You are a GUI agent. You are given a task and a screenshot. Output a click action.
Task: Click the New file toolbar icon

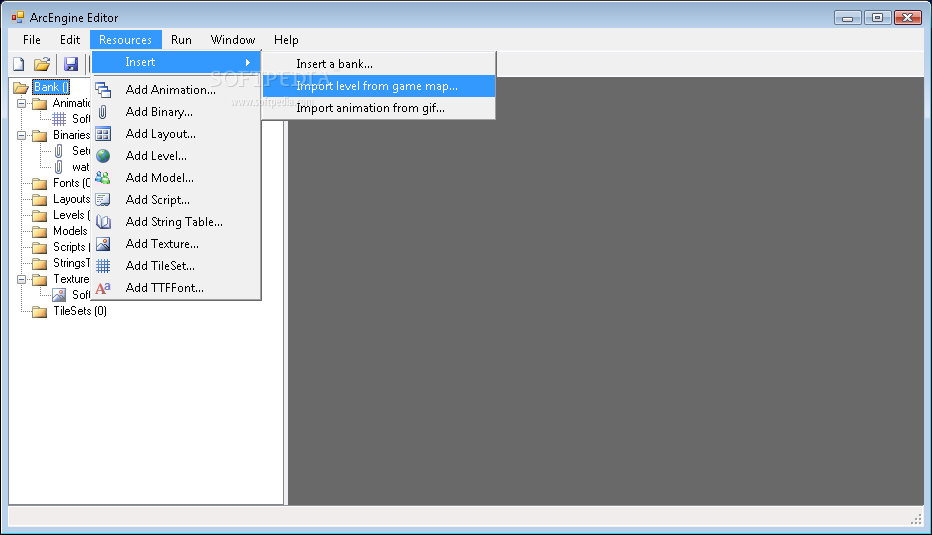[19, 64]
